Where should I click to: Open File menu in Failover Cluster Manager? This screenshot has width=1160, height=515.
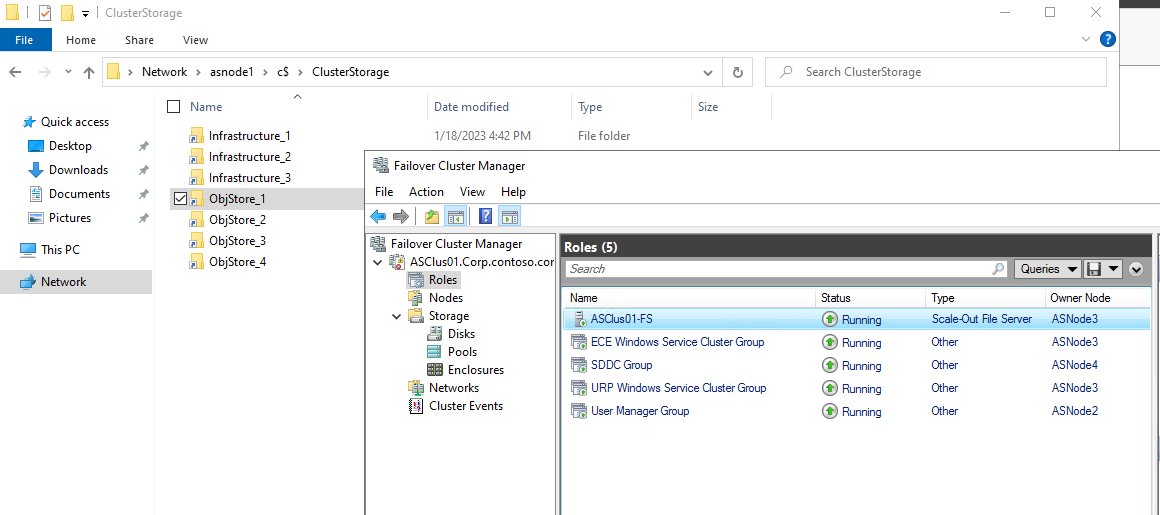tap(384, 192)
